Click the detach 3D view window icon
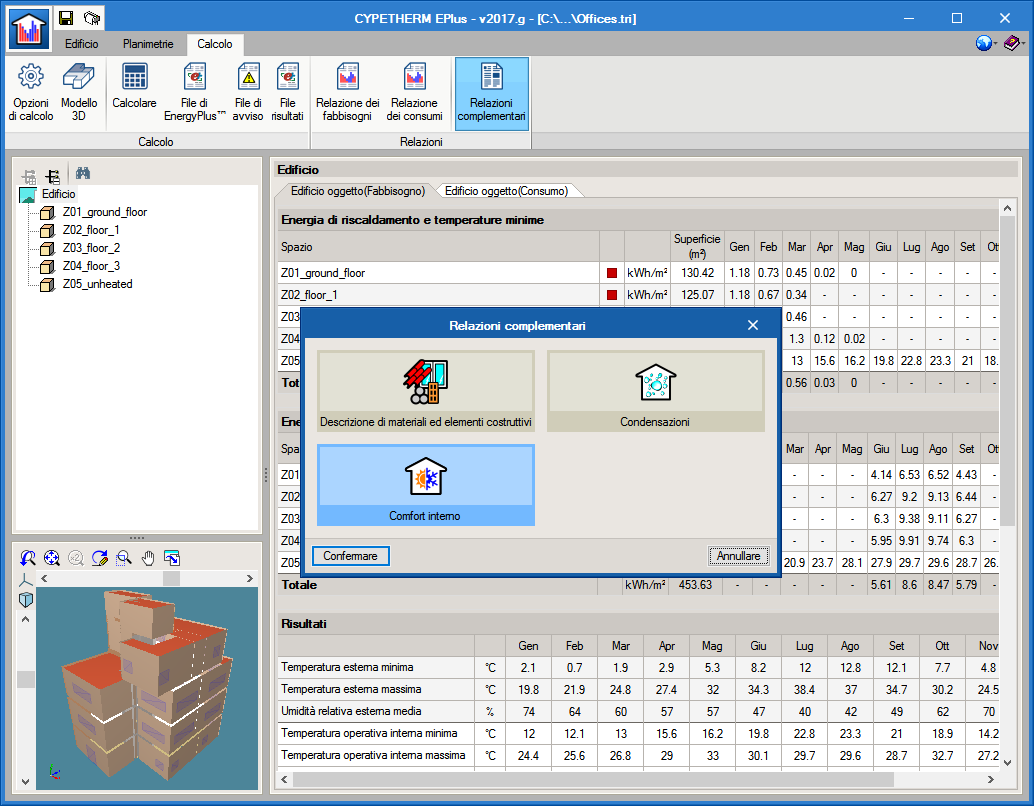This screenshot has width=1034, height=806. pyautogui.click(x=171, y=558)
